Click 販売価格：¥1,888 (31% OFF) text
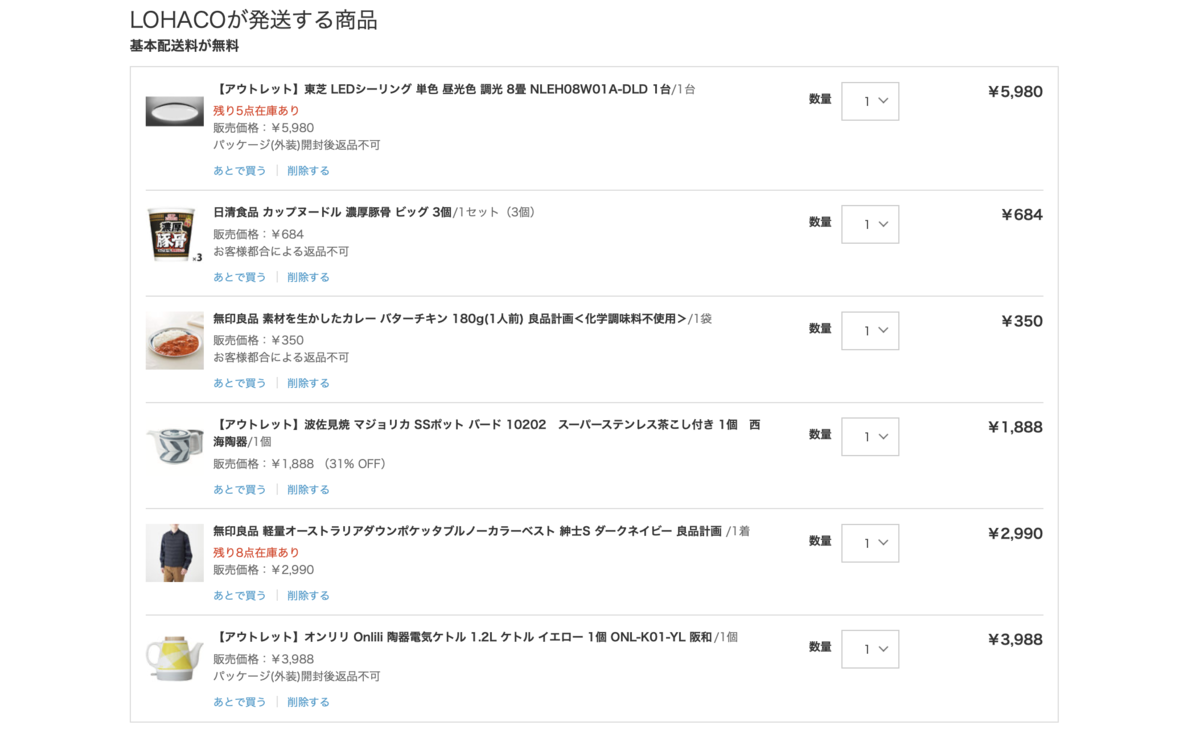1200x750 pixels. point(301,464)
